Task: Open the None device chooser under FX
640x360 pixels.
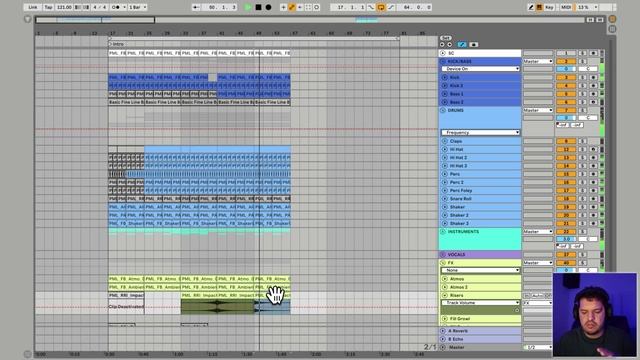Action: [480, 270]
